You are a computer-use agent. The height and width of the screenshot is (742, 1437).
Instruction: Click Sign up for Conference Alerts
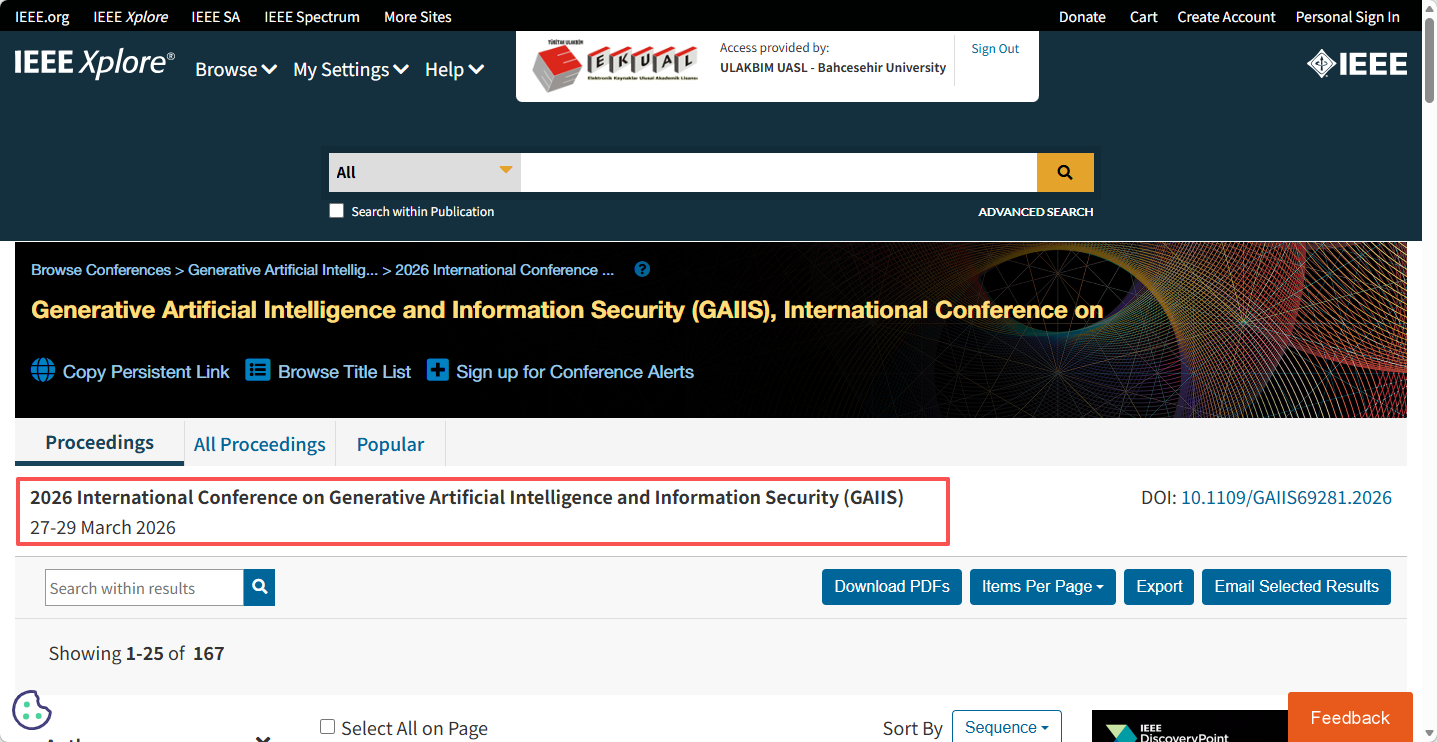coord(575,372)
